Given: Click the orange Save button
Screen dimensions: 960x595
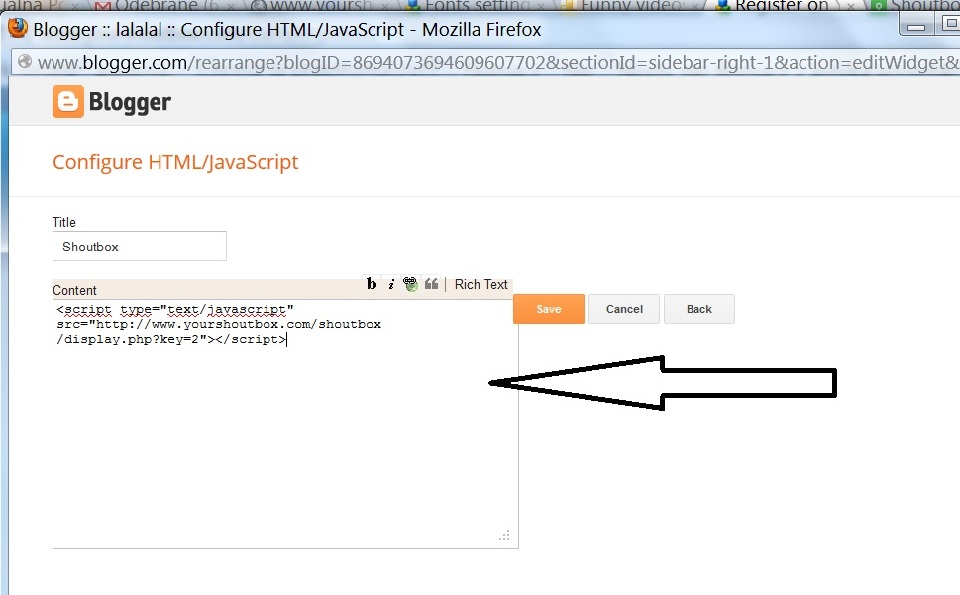Looking at the screenshot, I should 549,309.
